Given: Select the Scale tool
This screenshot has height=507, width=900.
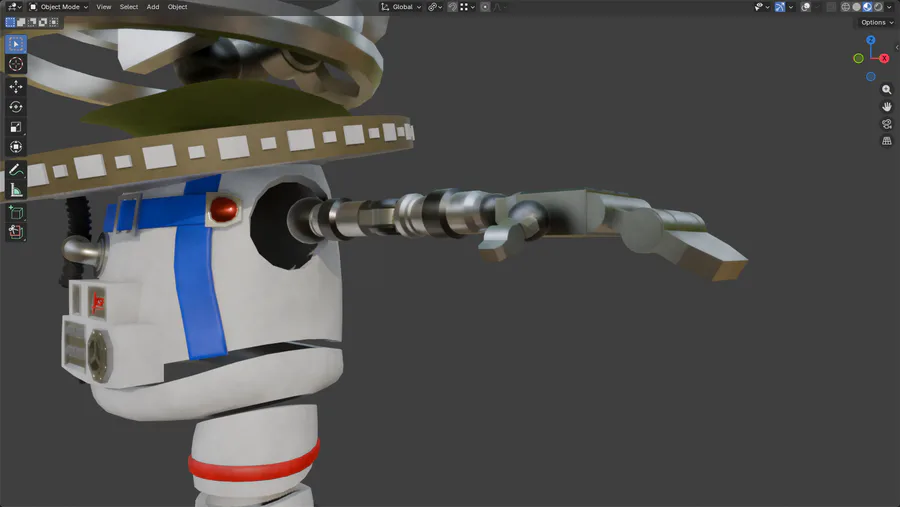Looking at the screenshot, I should [15, 127].
